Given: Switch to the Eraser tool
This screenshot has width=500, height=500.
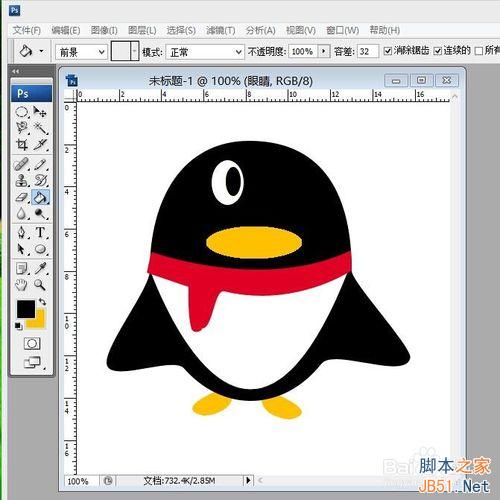Looking at the screenshot, I should pos(22,197).
